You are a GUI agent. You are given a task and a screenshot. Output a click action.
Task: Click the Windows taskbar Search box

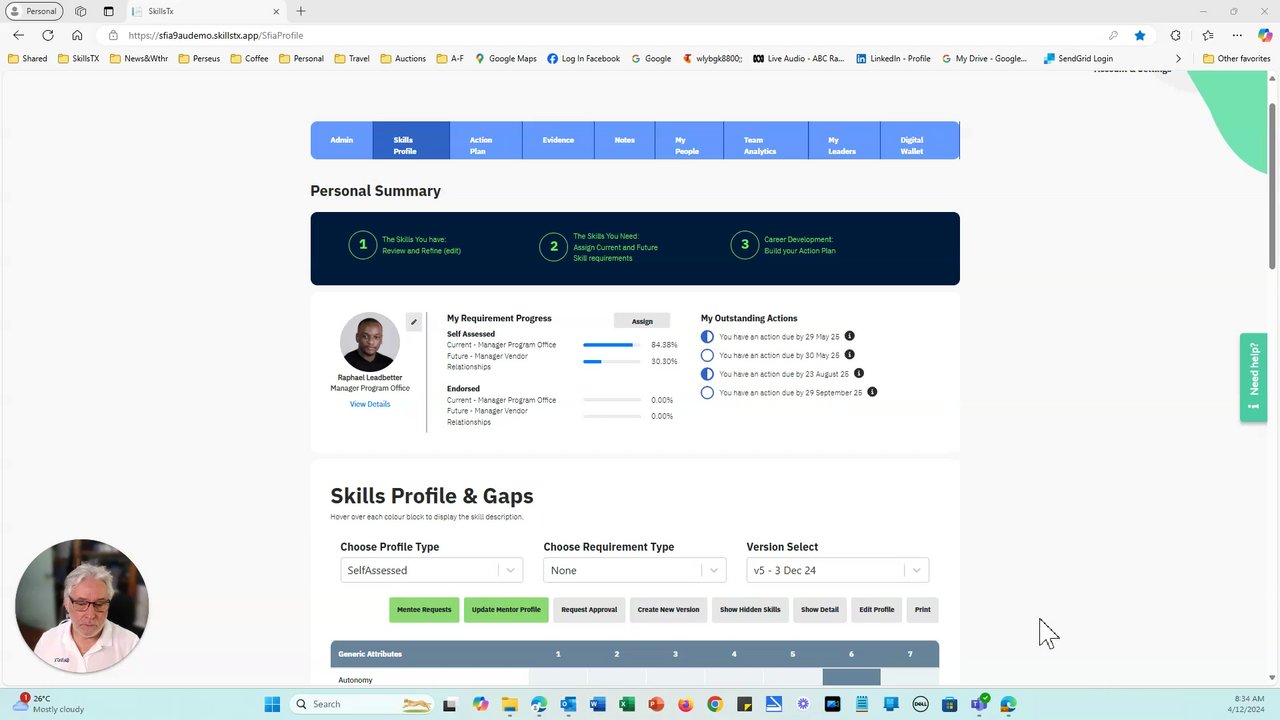364,704
